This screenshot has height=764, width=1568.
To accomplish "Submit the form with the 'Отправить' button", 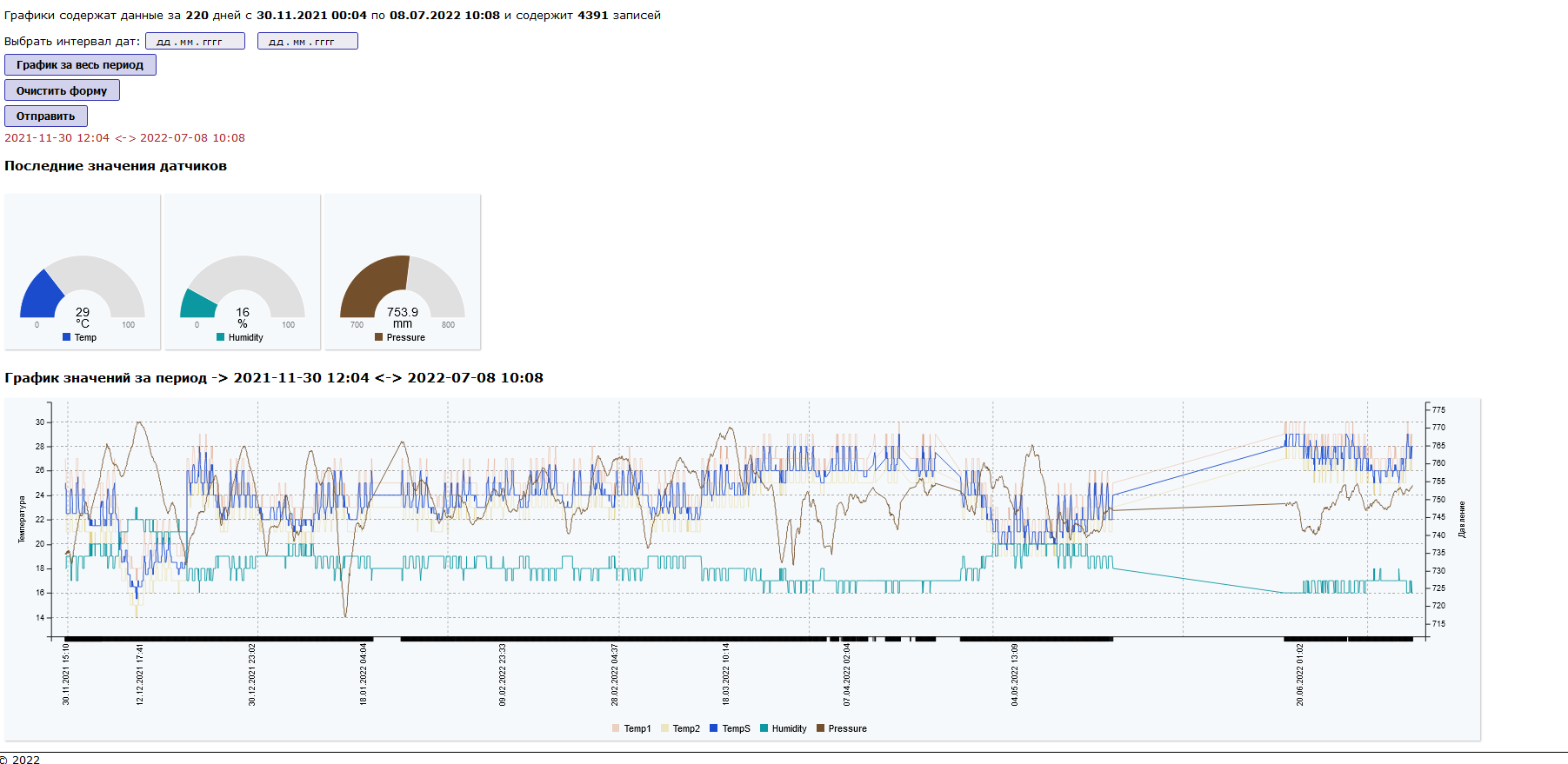I will 45,116.
